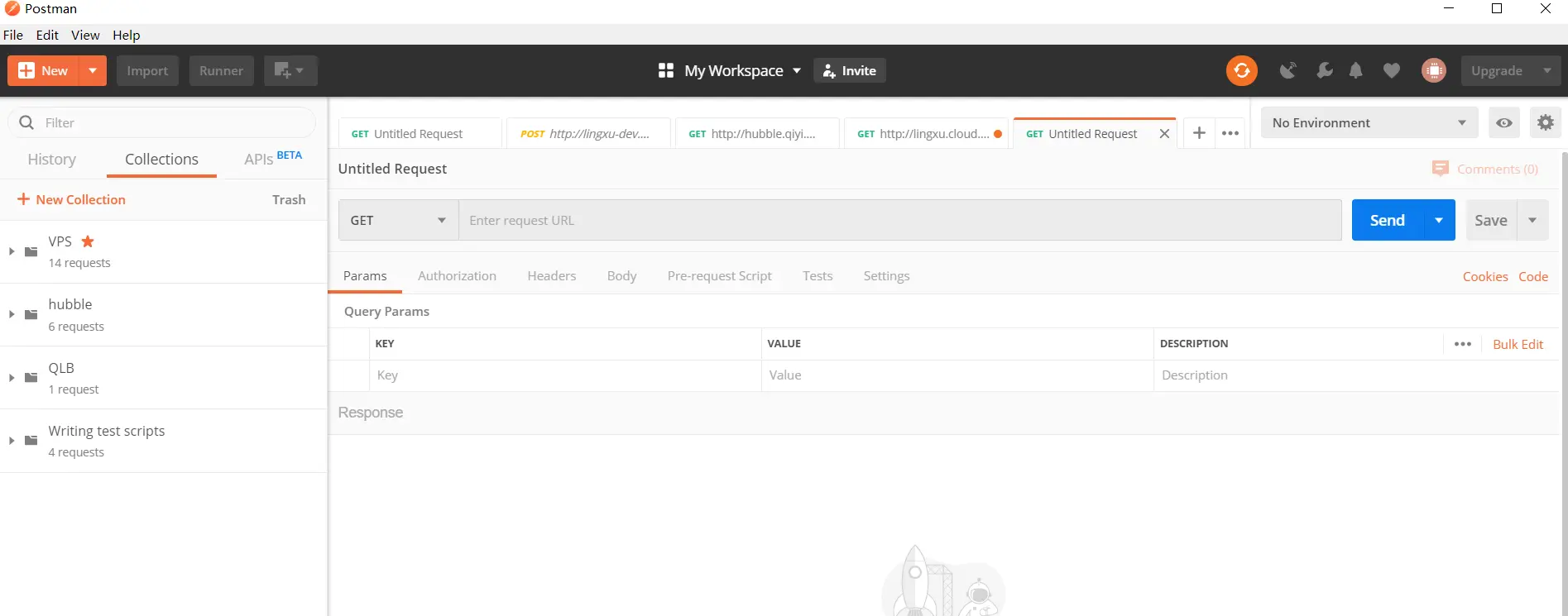
Task: Switch to the Authorization tab
Action: click(457, 276)
